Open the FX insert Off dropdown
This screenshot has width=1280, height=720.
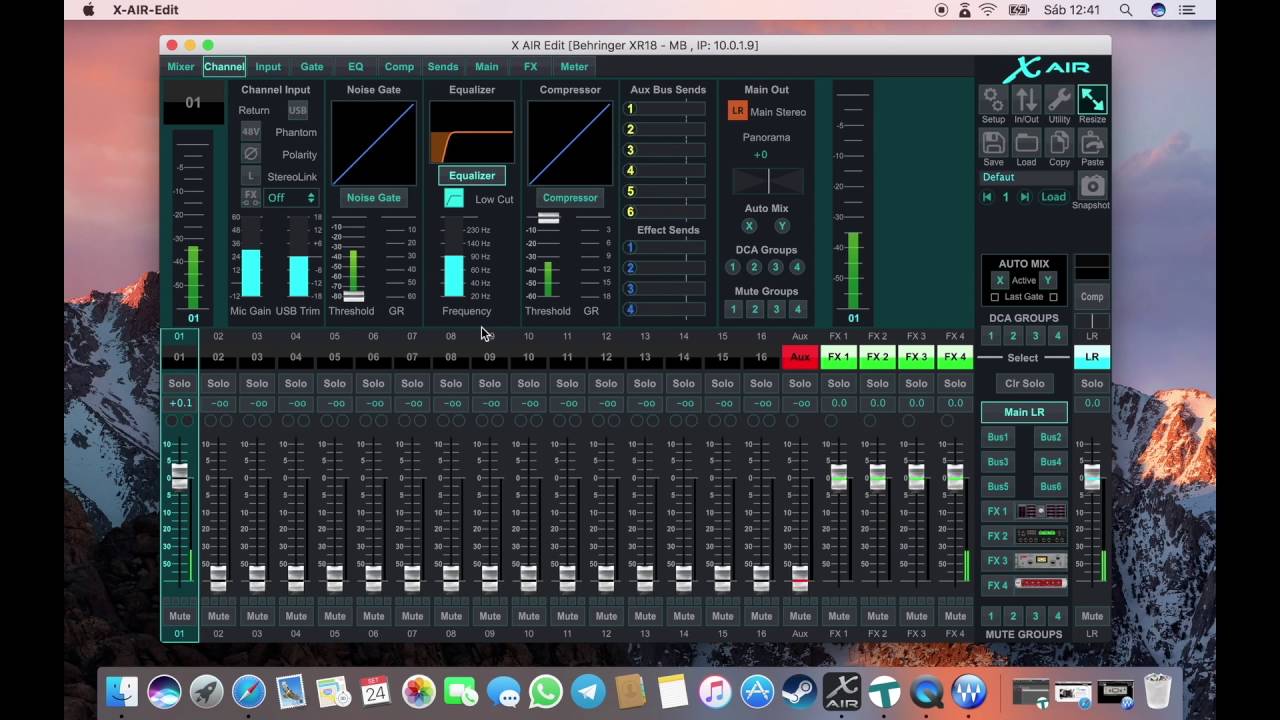tap(291, 198)
